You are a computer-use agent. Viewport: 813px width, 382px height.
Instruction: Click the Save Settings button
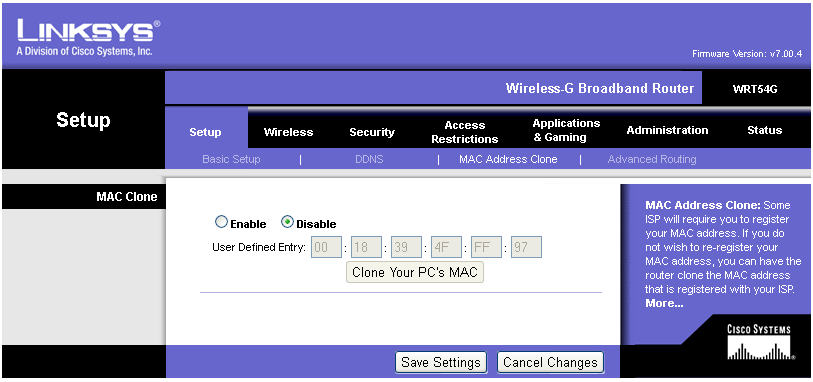(441, 362)
